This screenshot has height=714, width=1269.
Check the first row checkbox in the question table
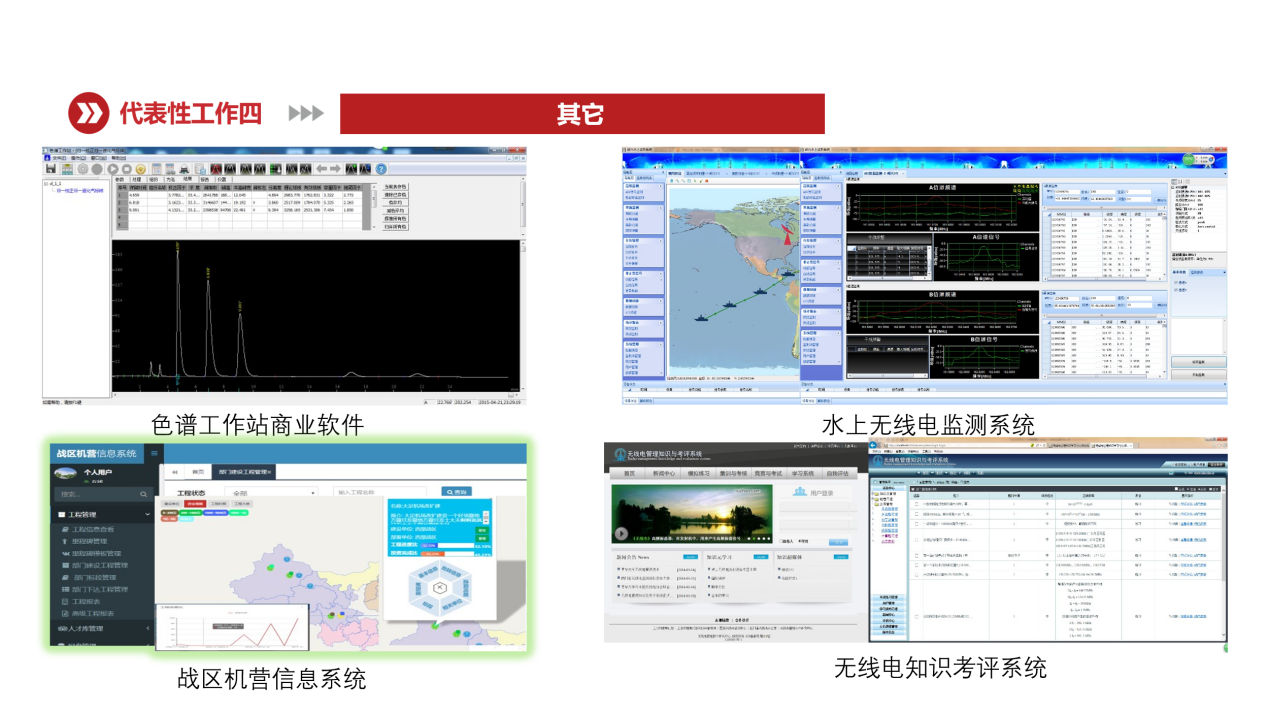pyautogui.click(x=916, y=505)
